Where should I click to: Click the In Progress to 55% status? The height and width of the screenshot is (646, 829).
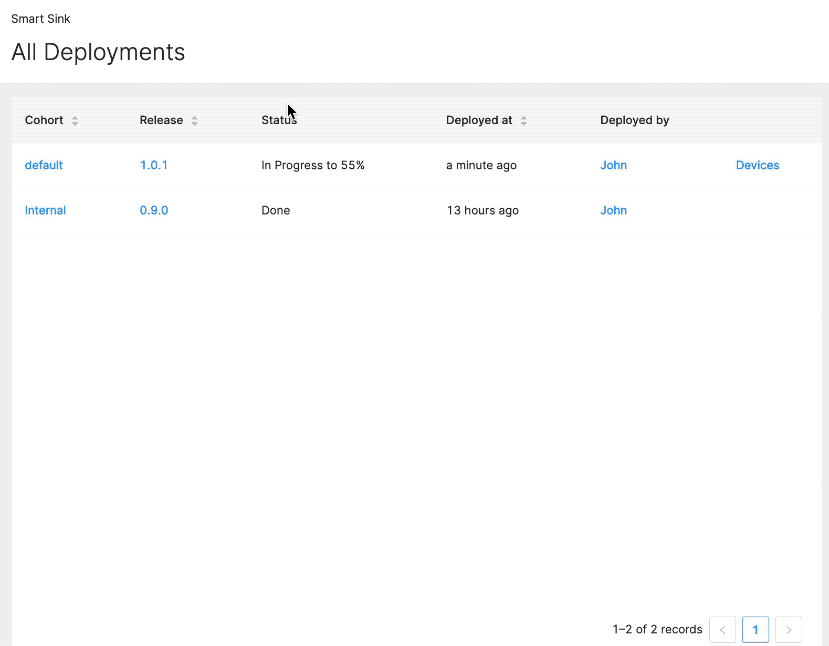click(x=313, y=165)
